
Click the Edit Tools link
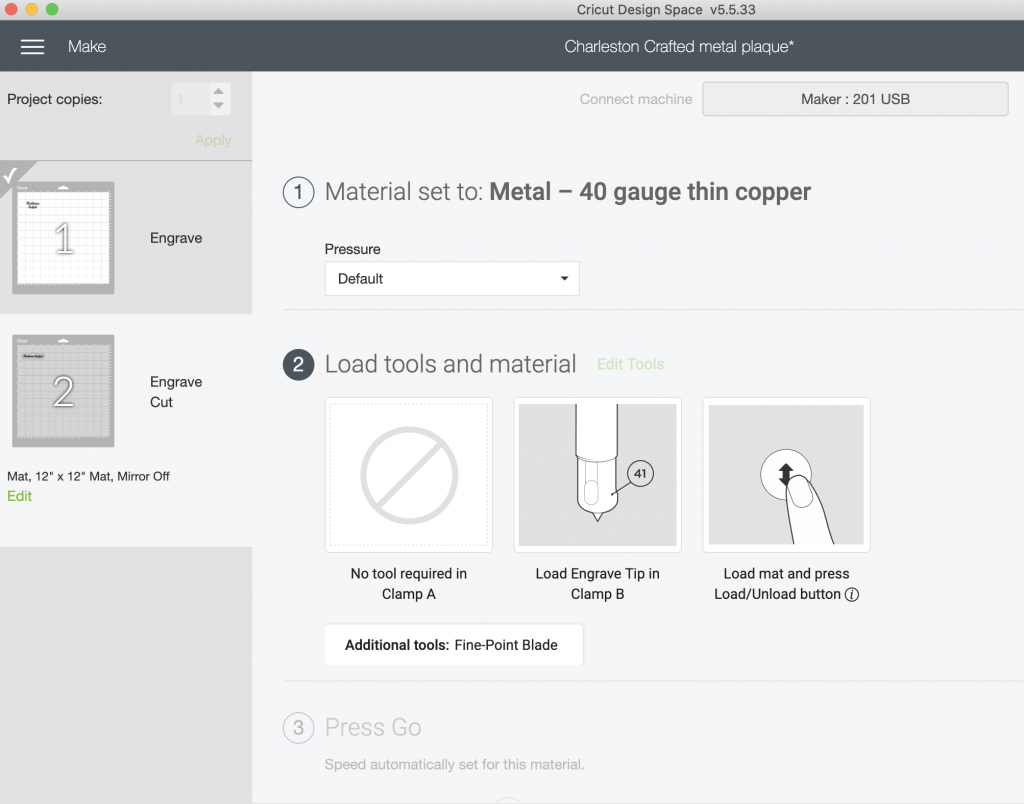[630, 364]
